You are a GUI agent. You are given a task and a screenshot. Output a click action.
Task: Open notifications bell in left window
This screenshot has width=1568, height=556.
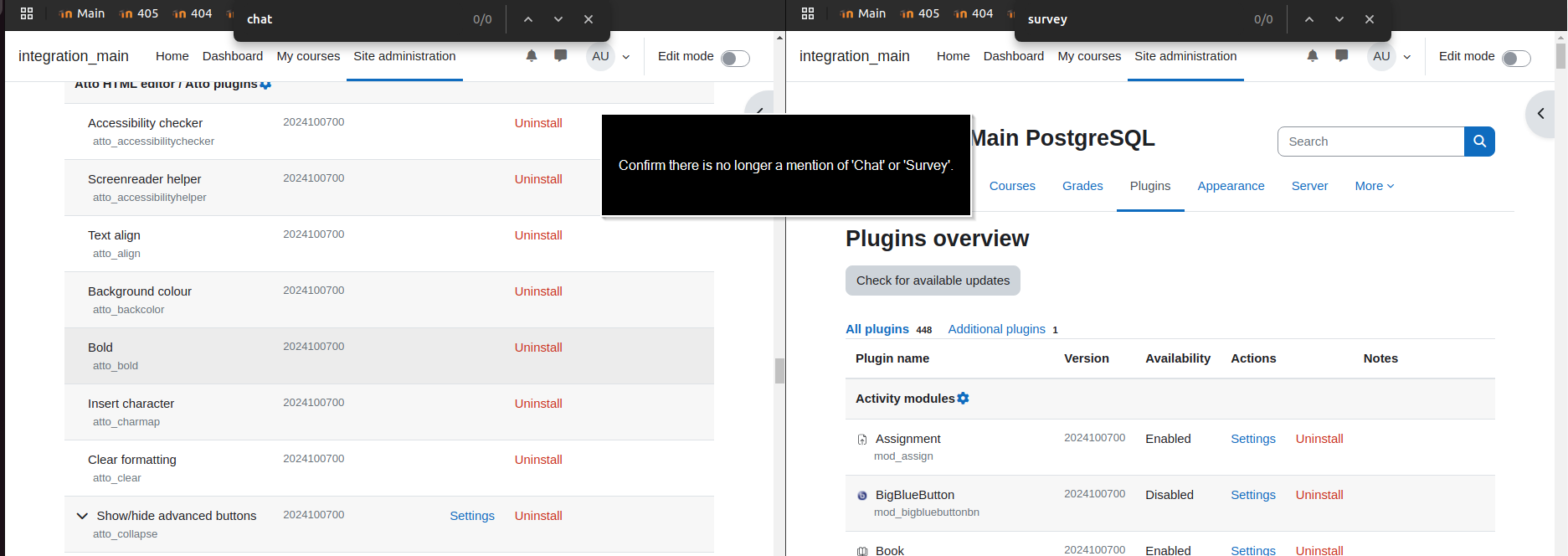coord(532,56)
